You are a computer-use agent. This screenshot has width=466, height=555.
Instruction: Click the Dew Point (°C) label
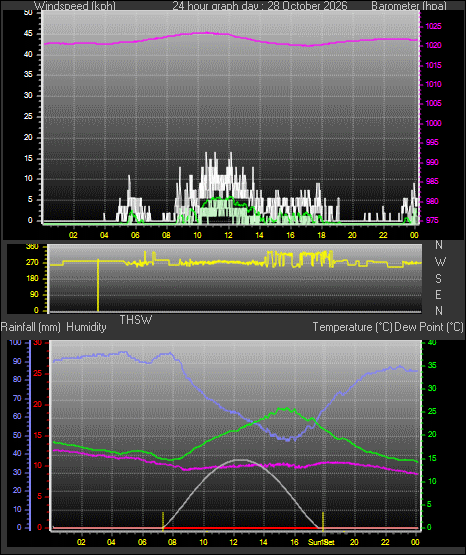[429, 327]
